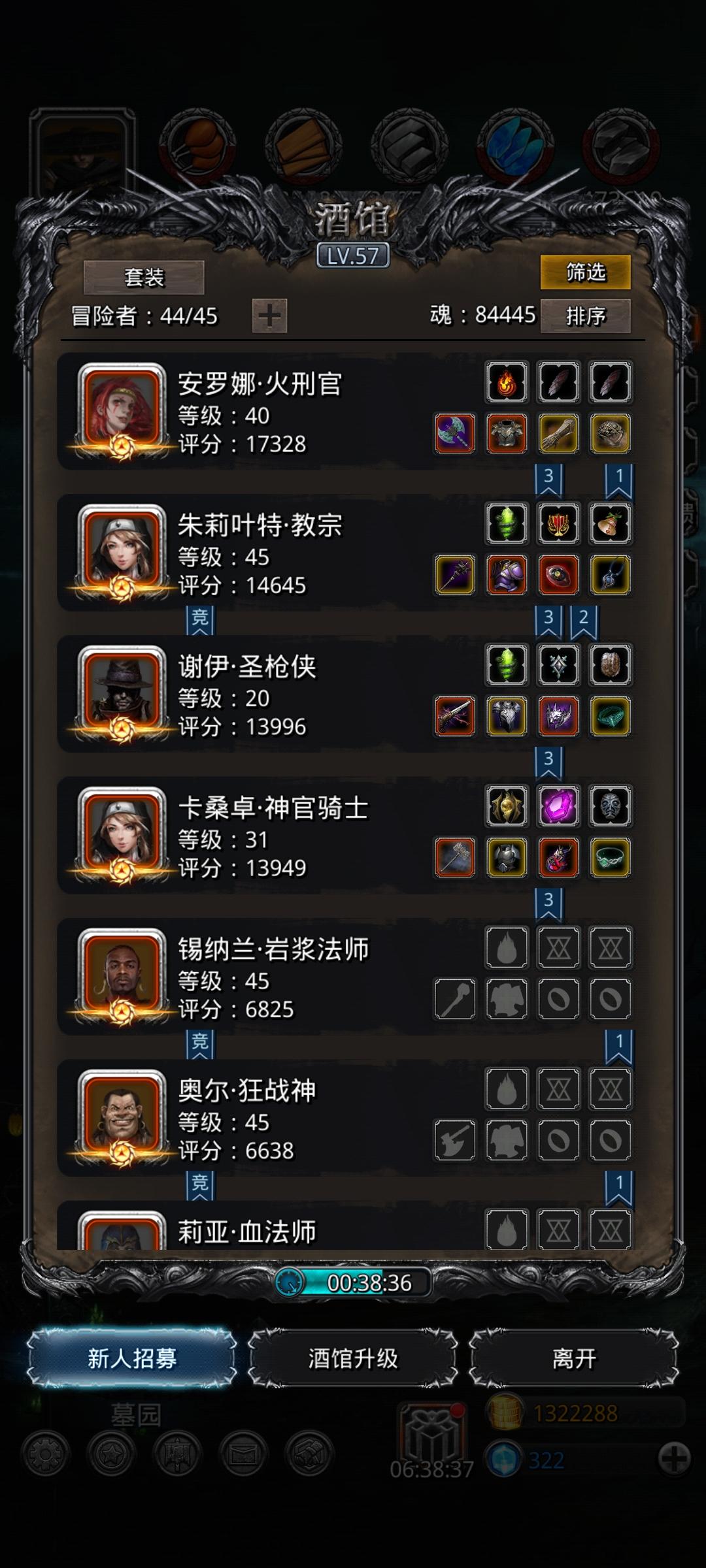Toggle the 竞 tag under 锡纳兰·岩浆法师
This screenshot has height=1568, width=706.
click(200, 1043)
